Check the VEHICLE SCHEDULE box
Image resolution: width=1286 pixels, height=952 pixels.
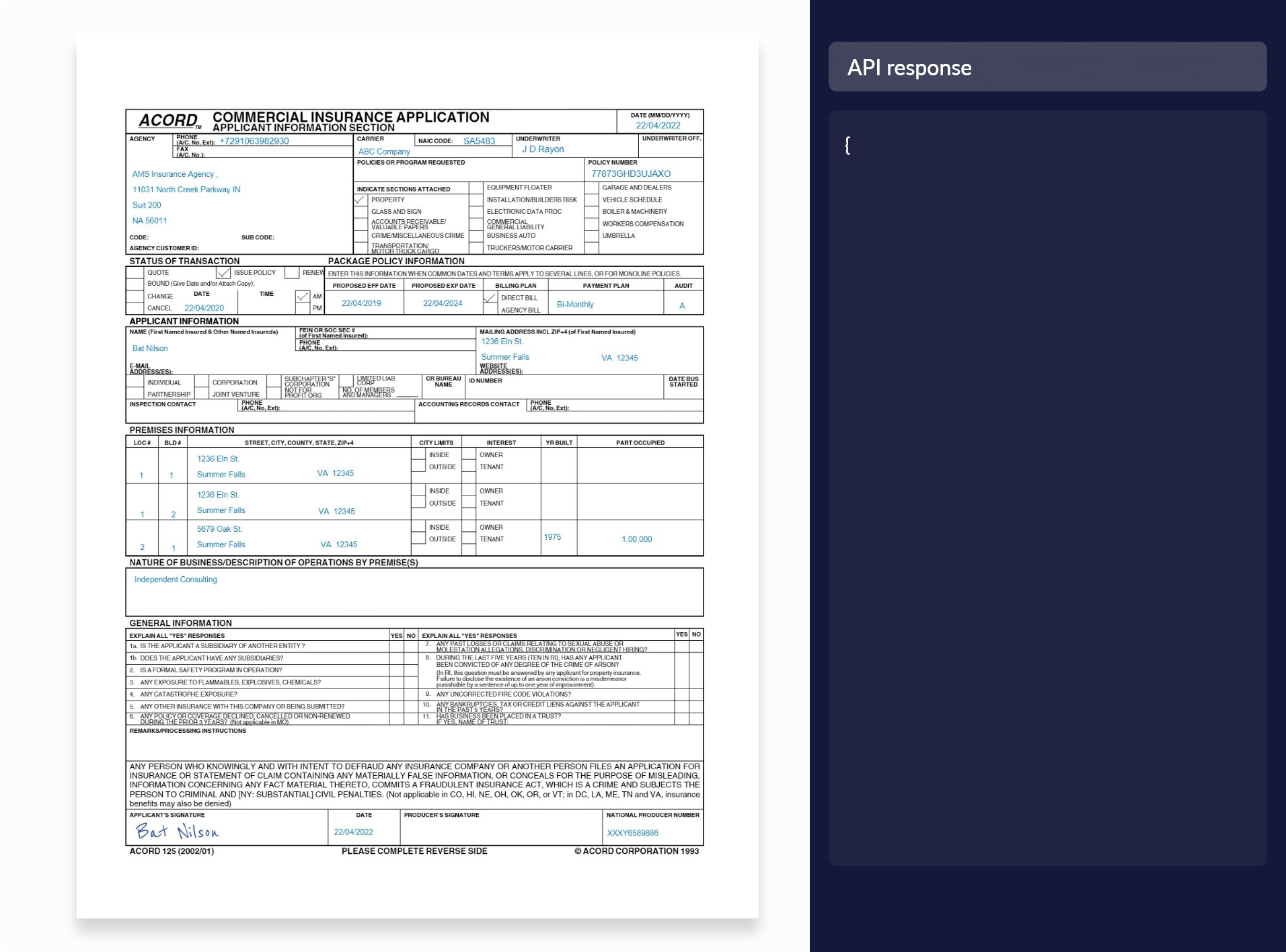coord(592,200)
